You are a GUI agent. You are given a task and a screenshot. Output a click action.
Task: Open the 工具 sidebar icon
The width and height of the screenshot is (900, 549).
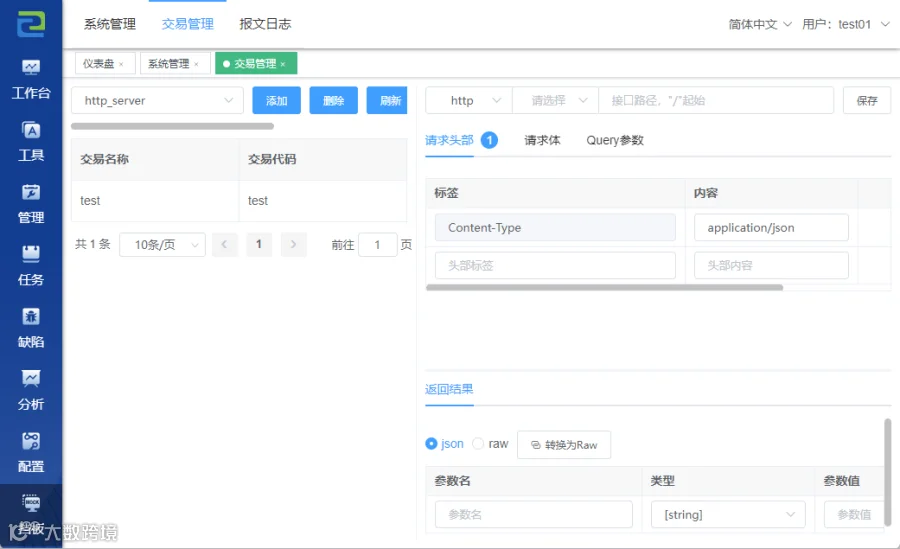pyautogui.click(x=31, y=130)
